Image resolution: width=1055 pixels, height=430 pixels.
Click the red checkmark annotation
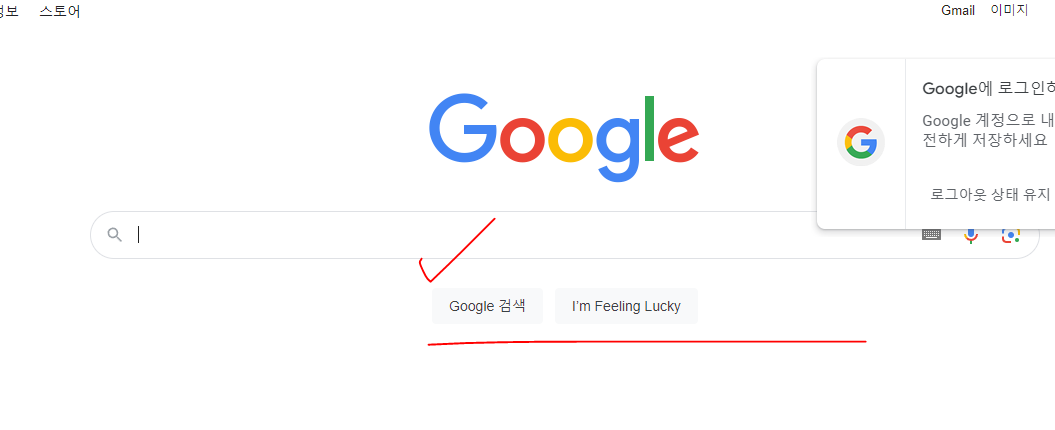[x=457, y=250]
